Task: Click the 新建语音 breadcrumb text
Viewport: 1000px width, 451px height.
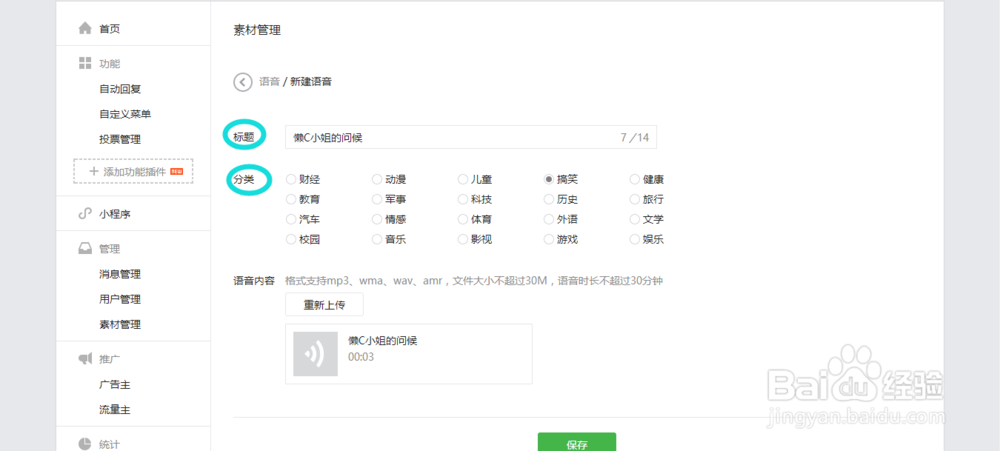Action: click(x=311, y=82)
